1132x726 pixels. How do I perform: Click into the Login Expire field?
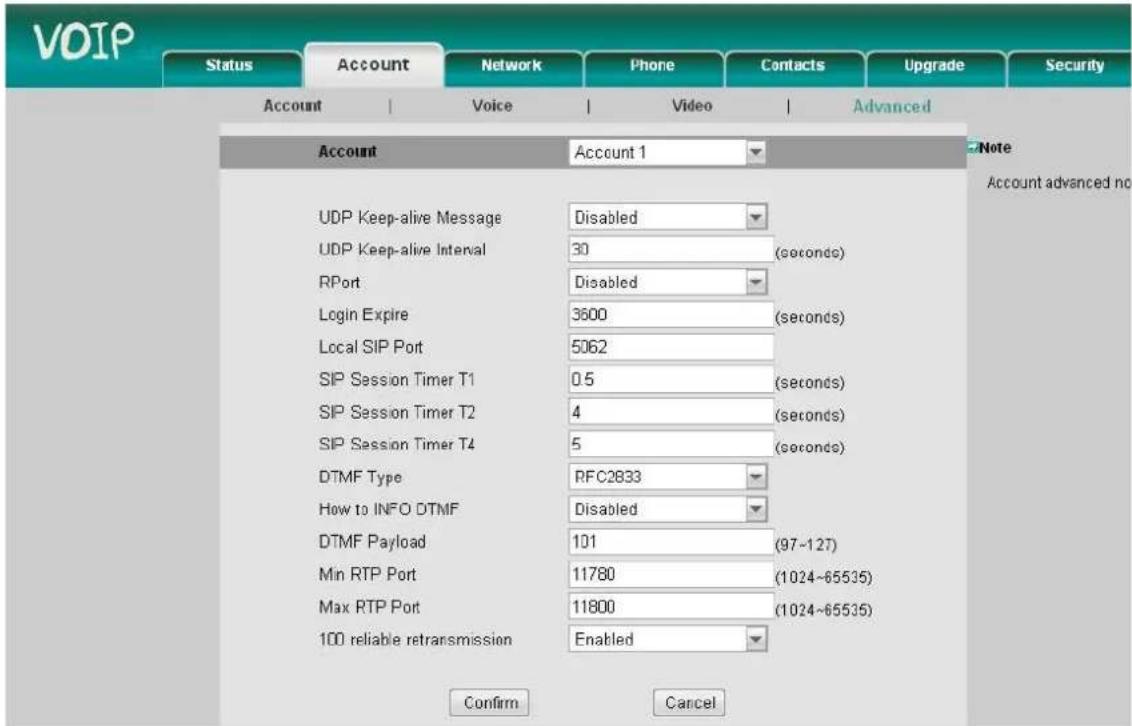pos(671,315)
